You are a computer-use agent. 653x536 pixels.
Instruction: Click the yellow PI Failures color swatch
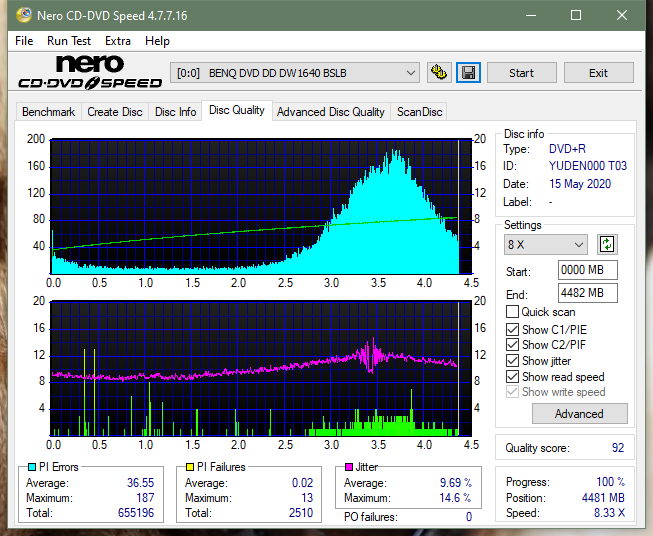tap(190, 467)
